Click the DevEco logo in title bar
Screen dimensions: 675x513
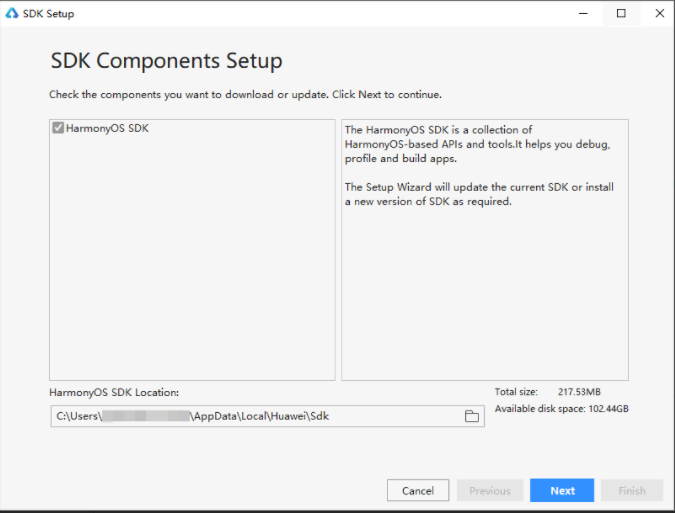click(x=12, y=14)
